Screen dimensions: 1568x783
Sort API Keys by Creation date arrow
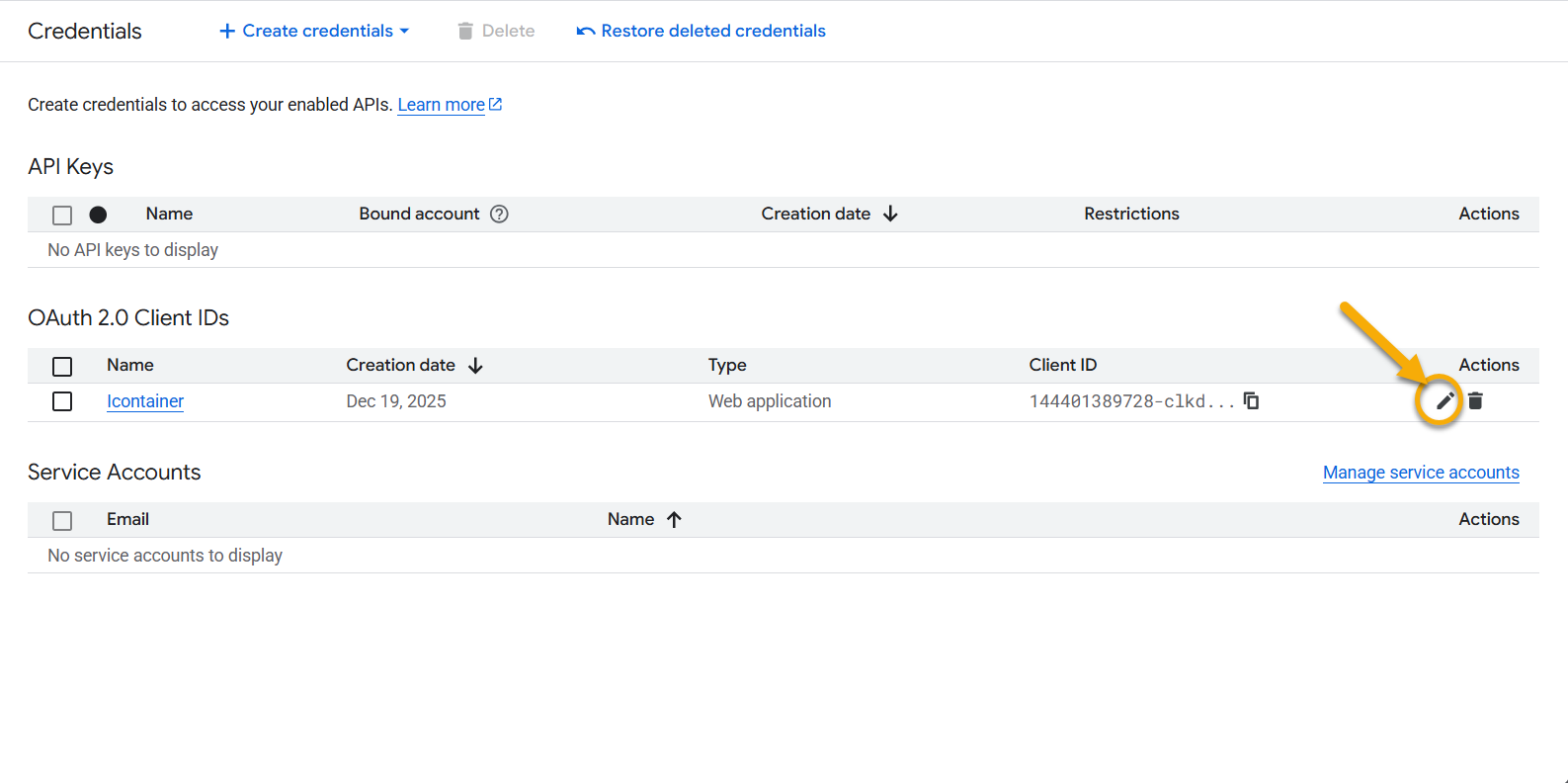tap(890, 214)
